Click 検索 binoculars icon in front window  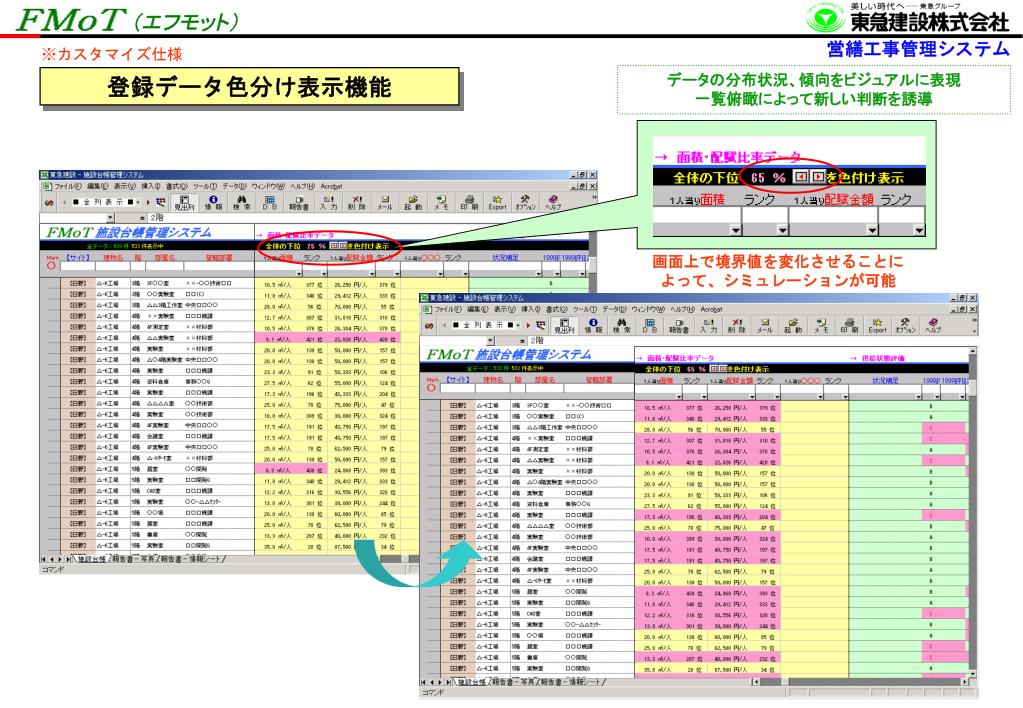point(621,326)
